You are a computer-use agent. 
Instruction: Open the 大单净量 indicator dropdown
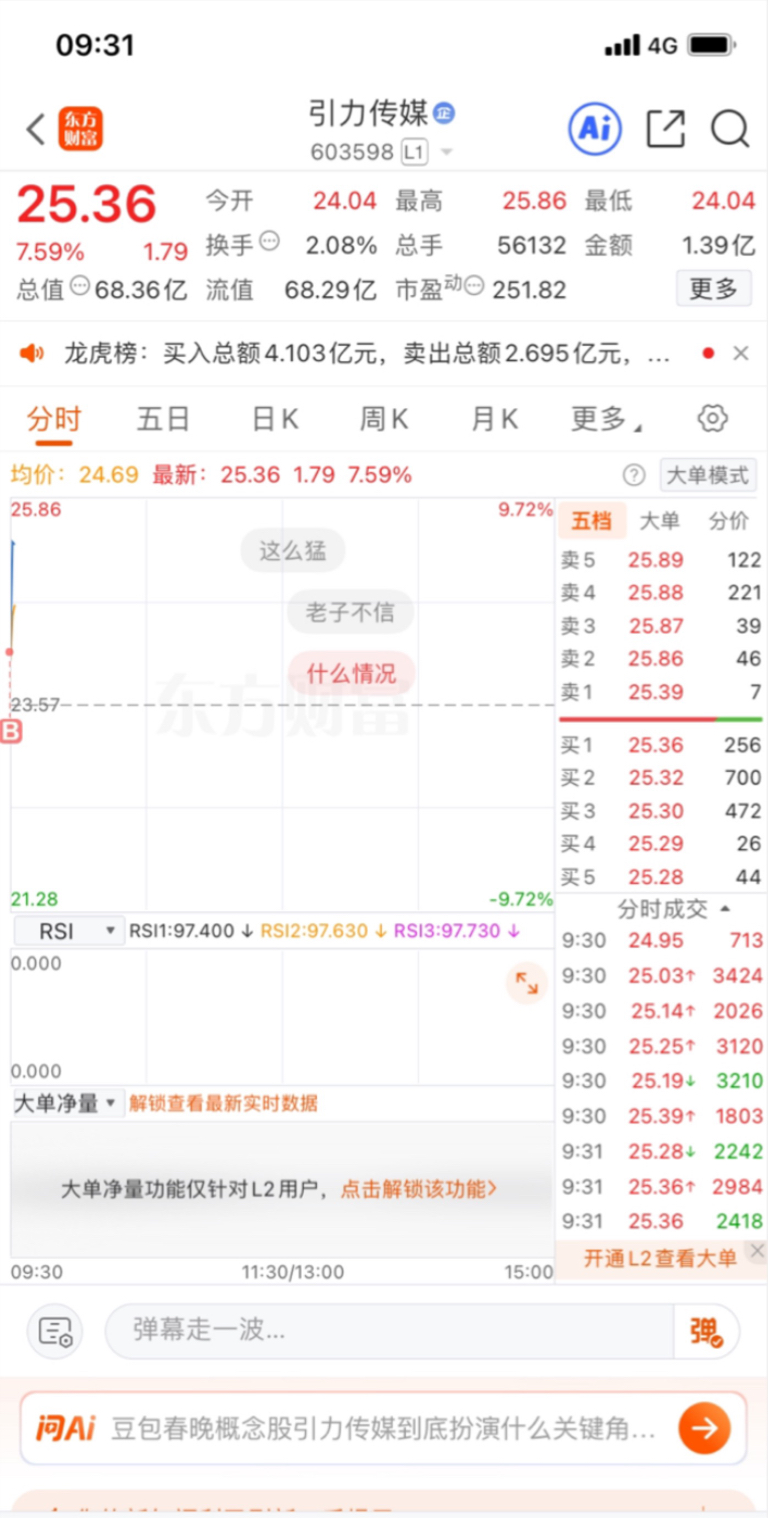click(67, 1103)
